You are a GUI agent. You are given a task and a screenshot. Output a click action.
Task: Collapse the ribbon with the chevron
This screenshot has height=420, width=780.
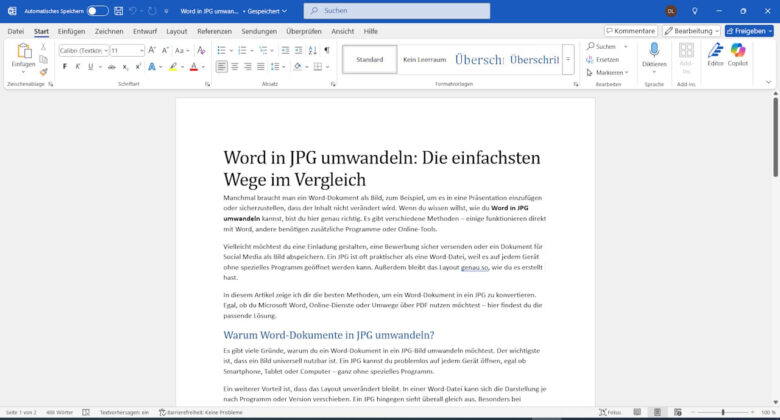coord(768,82)
